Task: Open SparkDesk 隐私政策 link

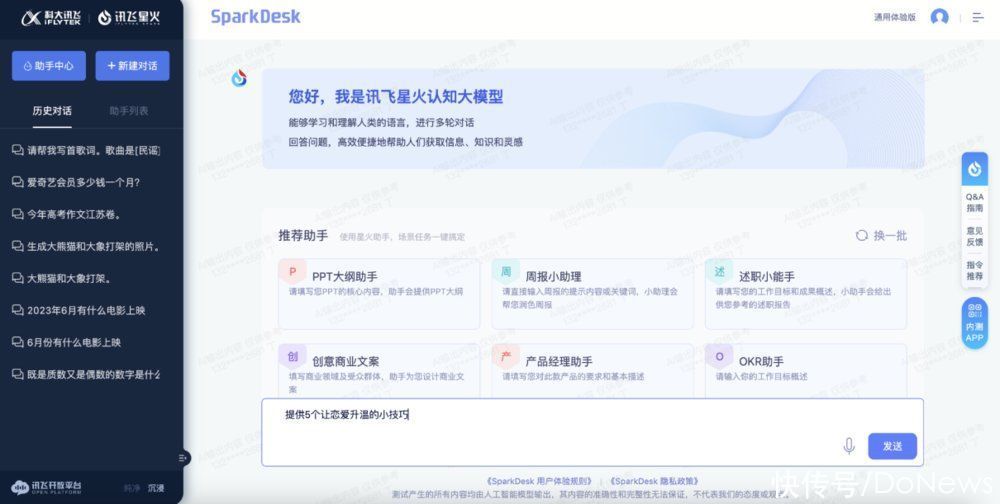Action: 653,481
